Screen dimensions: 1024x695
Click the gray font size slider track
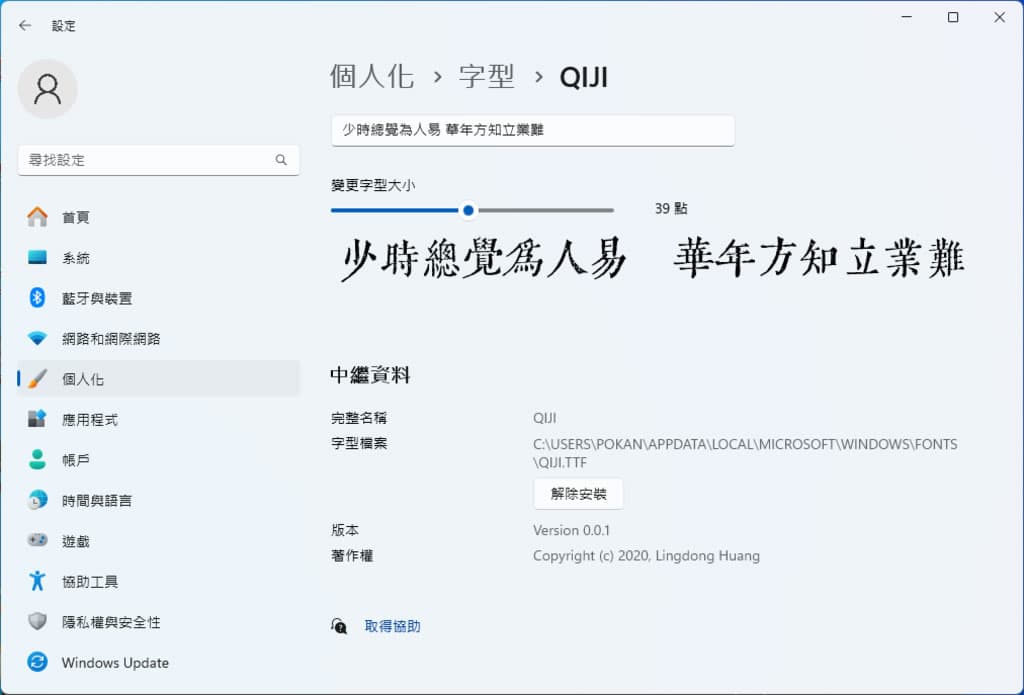[x=546, y=210]
